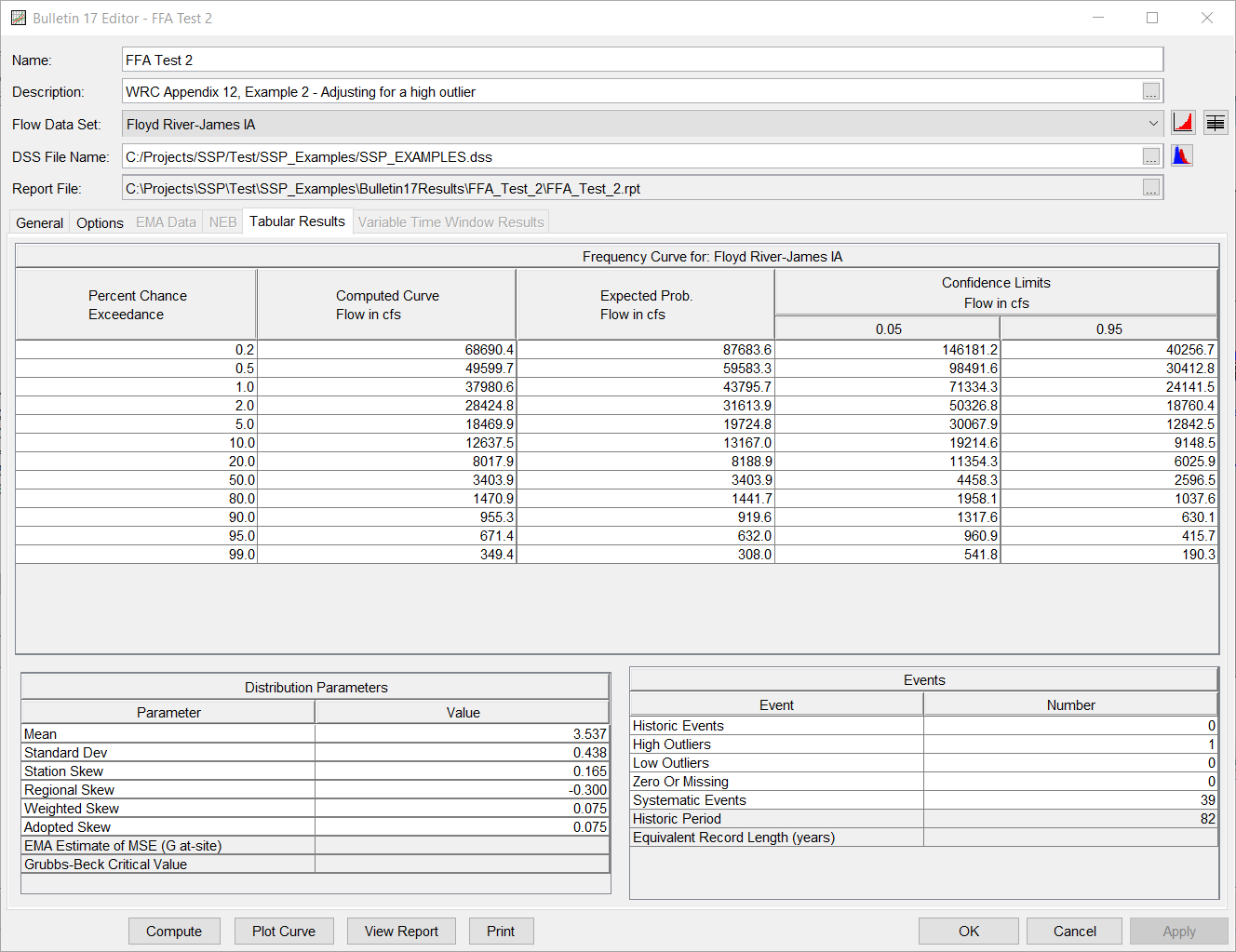Image resolution: width=1236 pixels, height=952 pixels.
Task: Select the NEB tab
Action: tap(222, 222)
